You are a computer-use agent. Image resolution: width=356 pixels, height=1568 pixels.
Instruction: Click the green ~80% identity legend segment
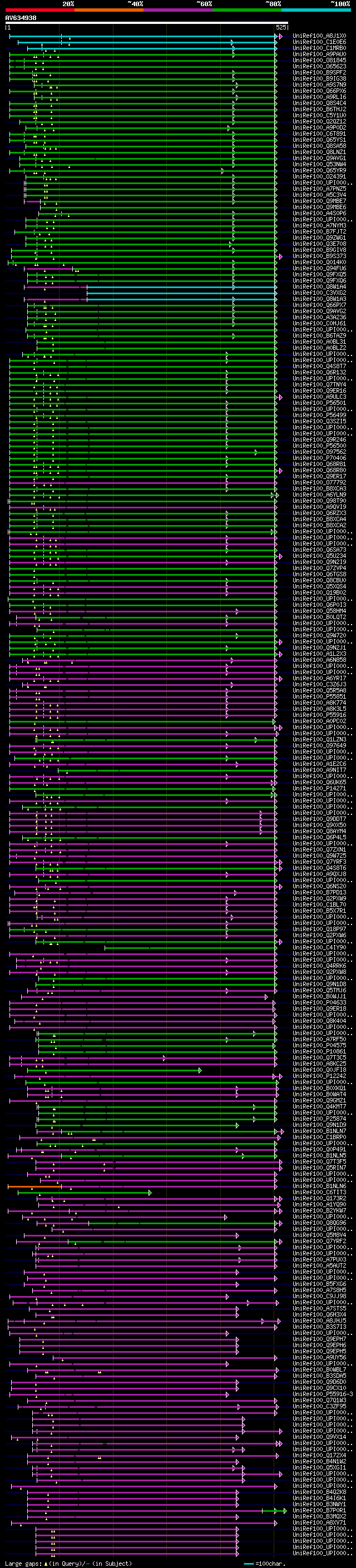pos(247,10)
